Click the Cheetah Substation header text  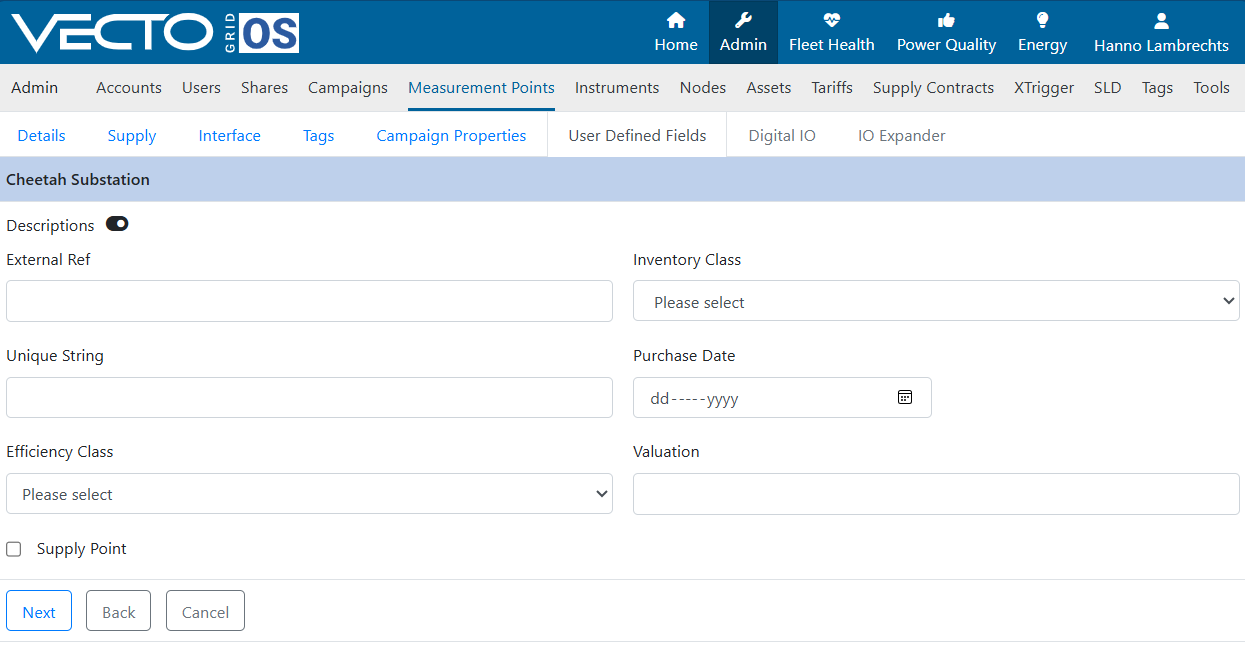pyautogui.click(x=78, y=180)
